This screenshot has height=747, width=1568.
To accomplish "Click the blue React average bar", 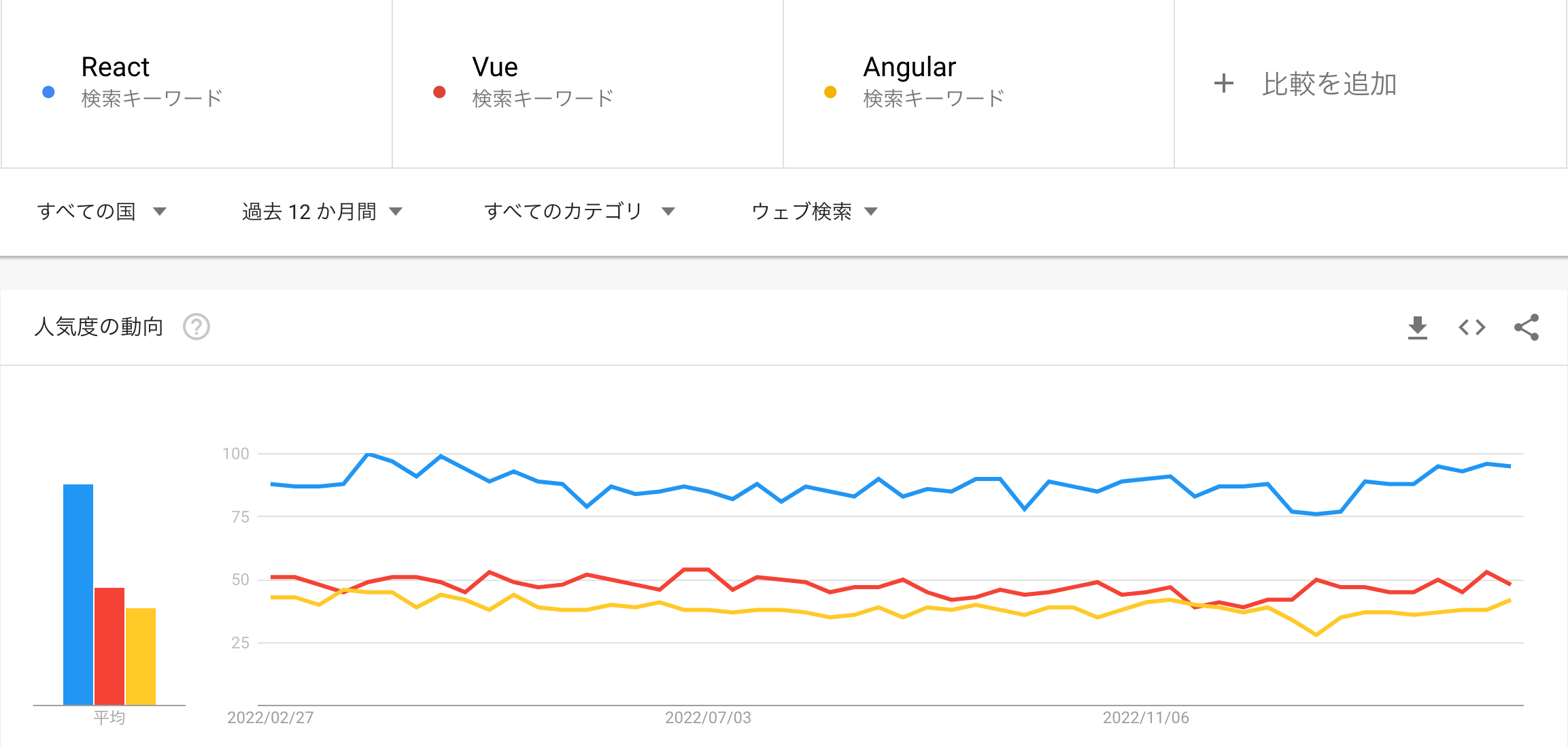I will 78,594.
